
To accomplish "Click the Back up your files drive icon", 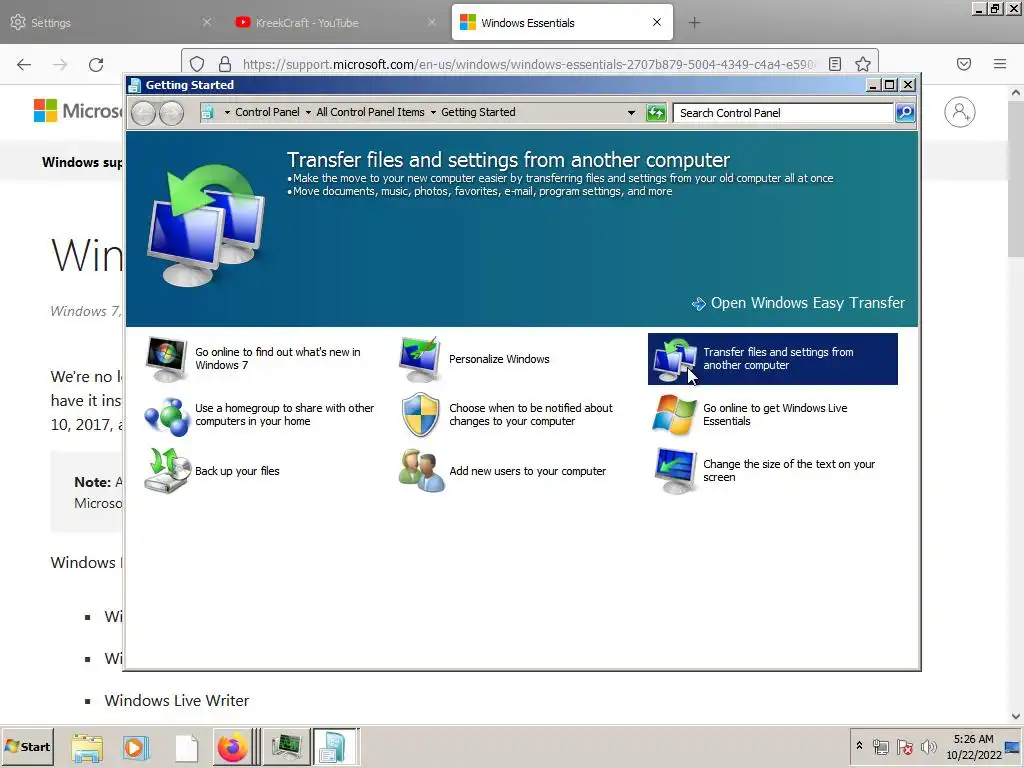I will [167, 471].
